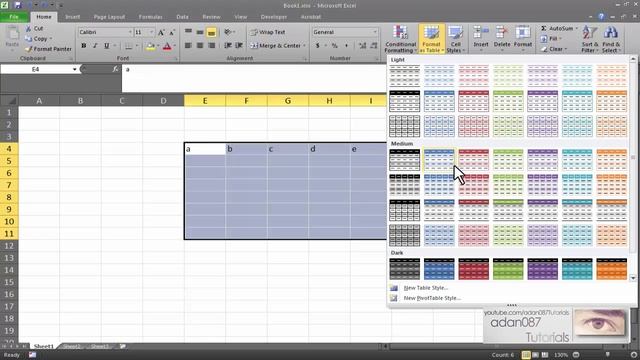Viewport: 640px width, 360px height.
Task: Click the Format as Table button
Action: coord(431,39)
